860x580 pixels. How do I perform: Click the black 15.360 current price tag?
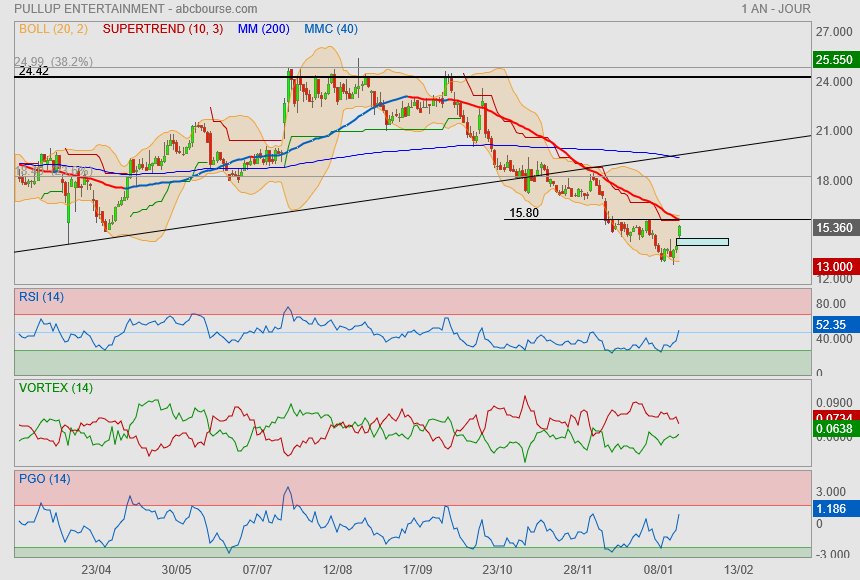834,228
